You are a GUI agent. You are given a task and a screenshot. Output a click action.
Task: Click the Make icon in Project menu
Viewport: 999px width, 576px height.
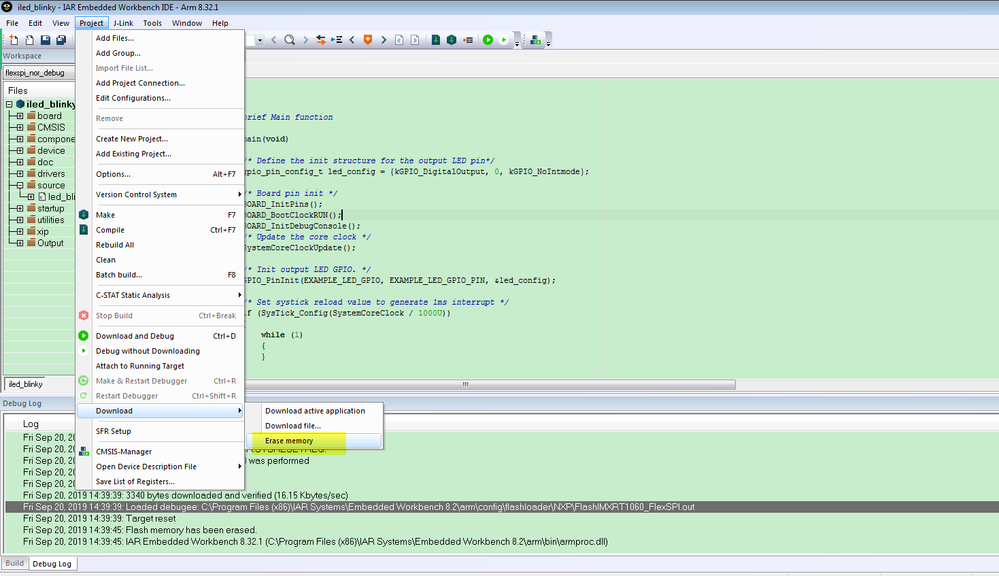point(83,215)
